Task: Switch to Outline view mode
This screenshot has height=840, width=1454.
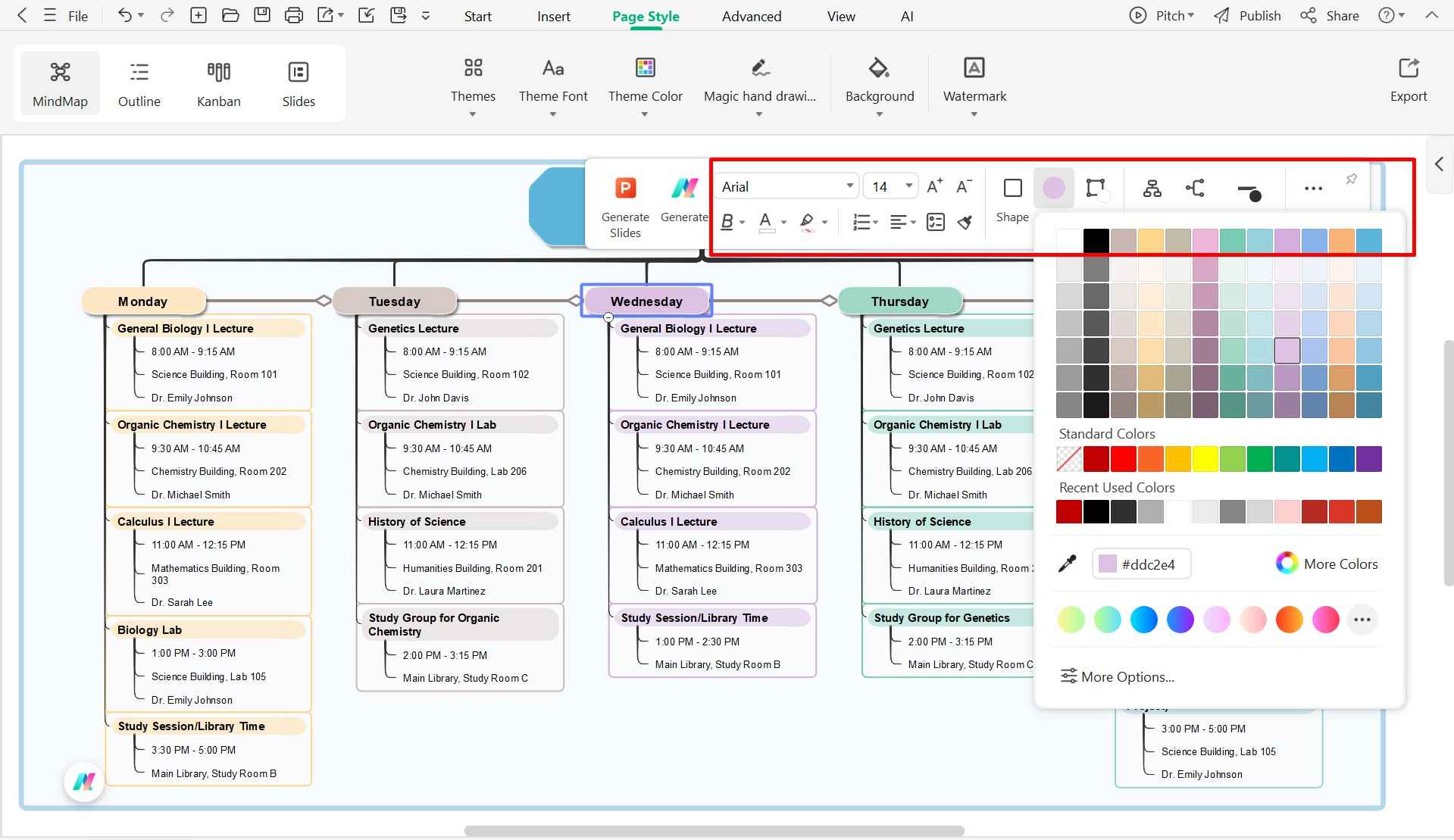Action: [139, 83]
